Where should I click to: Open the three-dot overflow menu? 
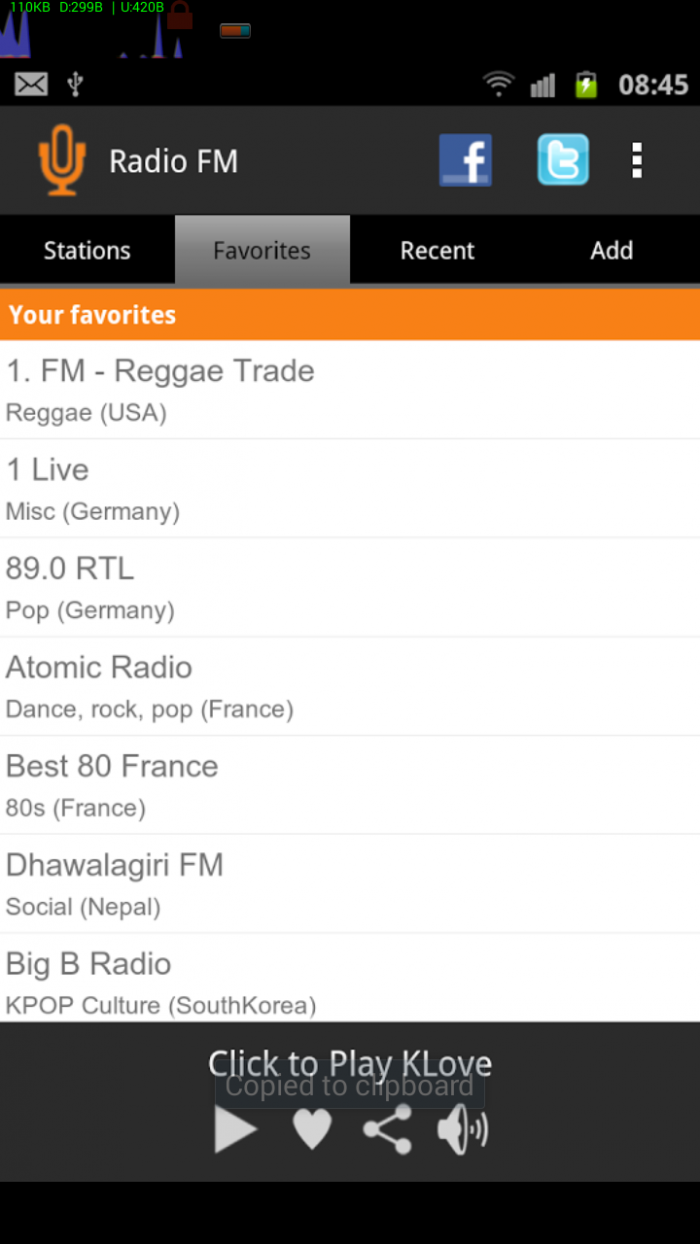637,160
